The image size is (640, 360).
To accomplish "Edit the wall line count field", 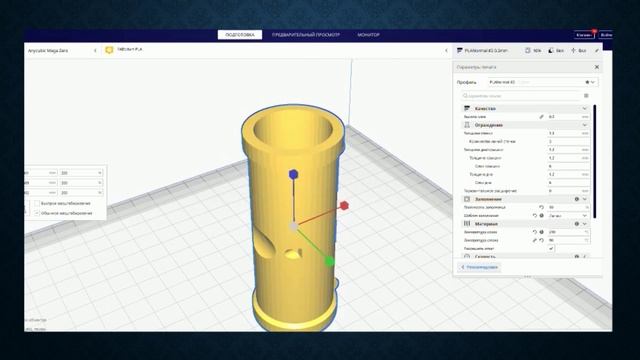I will 568,141.
